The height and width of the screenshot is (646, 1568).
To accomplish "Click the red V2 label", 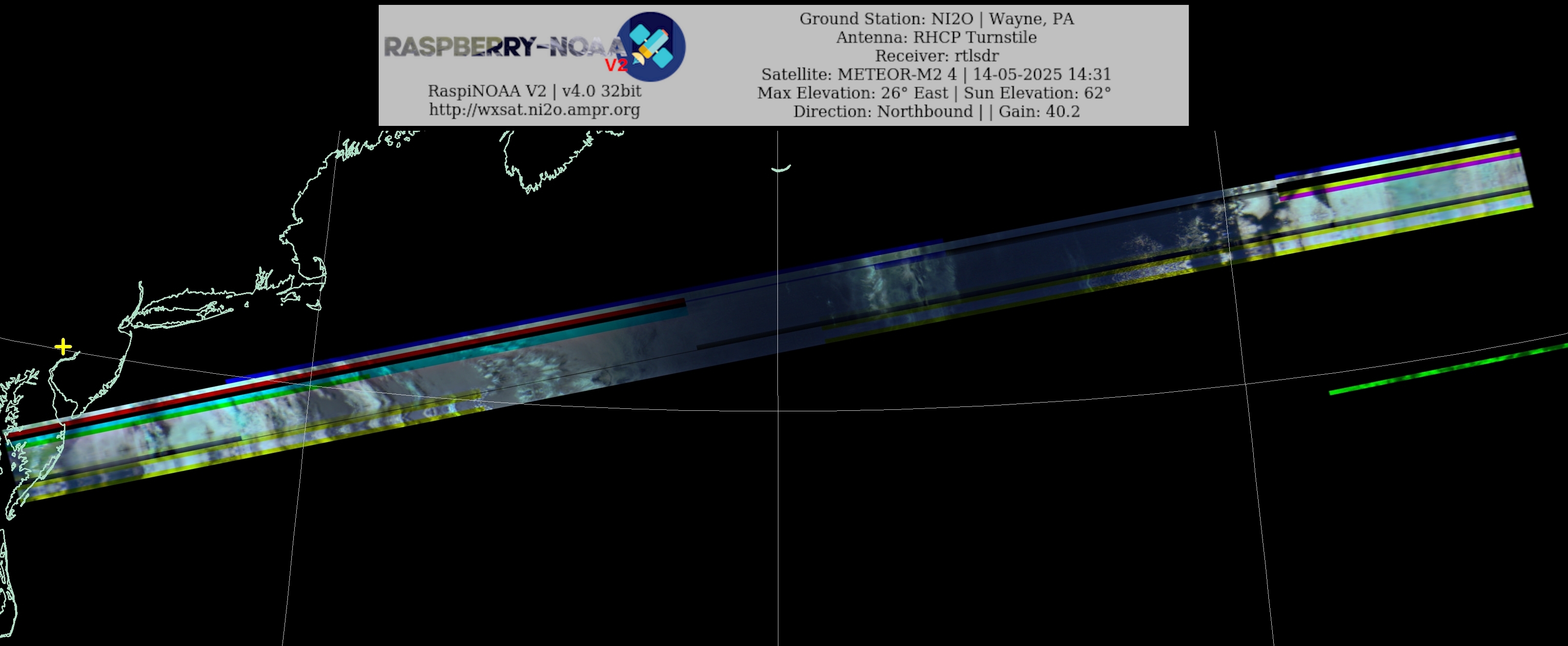I will (x=615, y=65).
